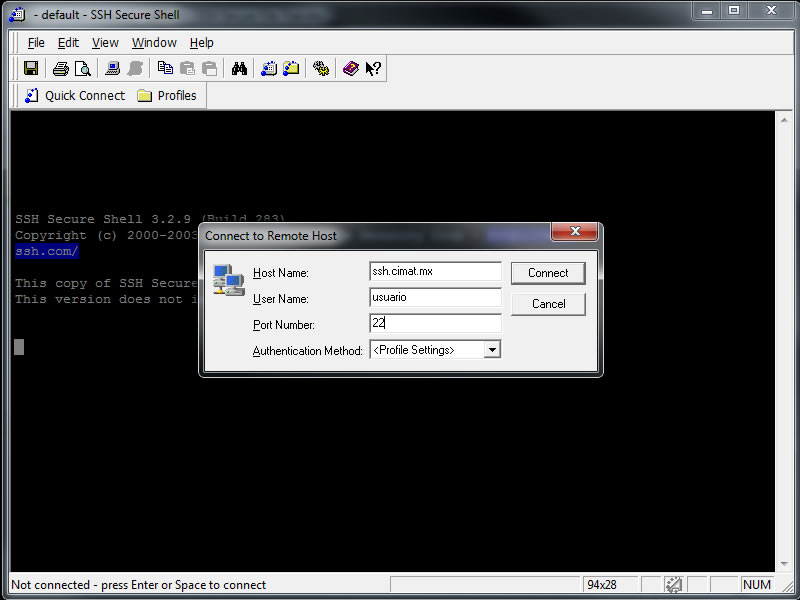Click the terminal scrollbar up arrow

coord(784,120)
